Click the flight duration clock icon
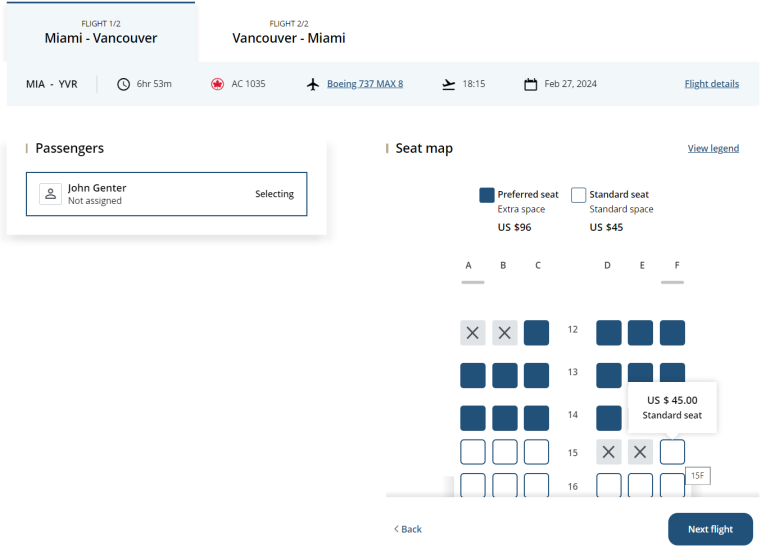This screenshot has height=555, width=770. 124,84
